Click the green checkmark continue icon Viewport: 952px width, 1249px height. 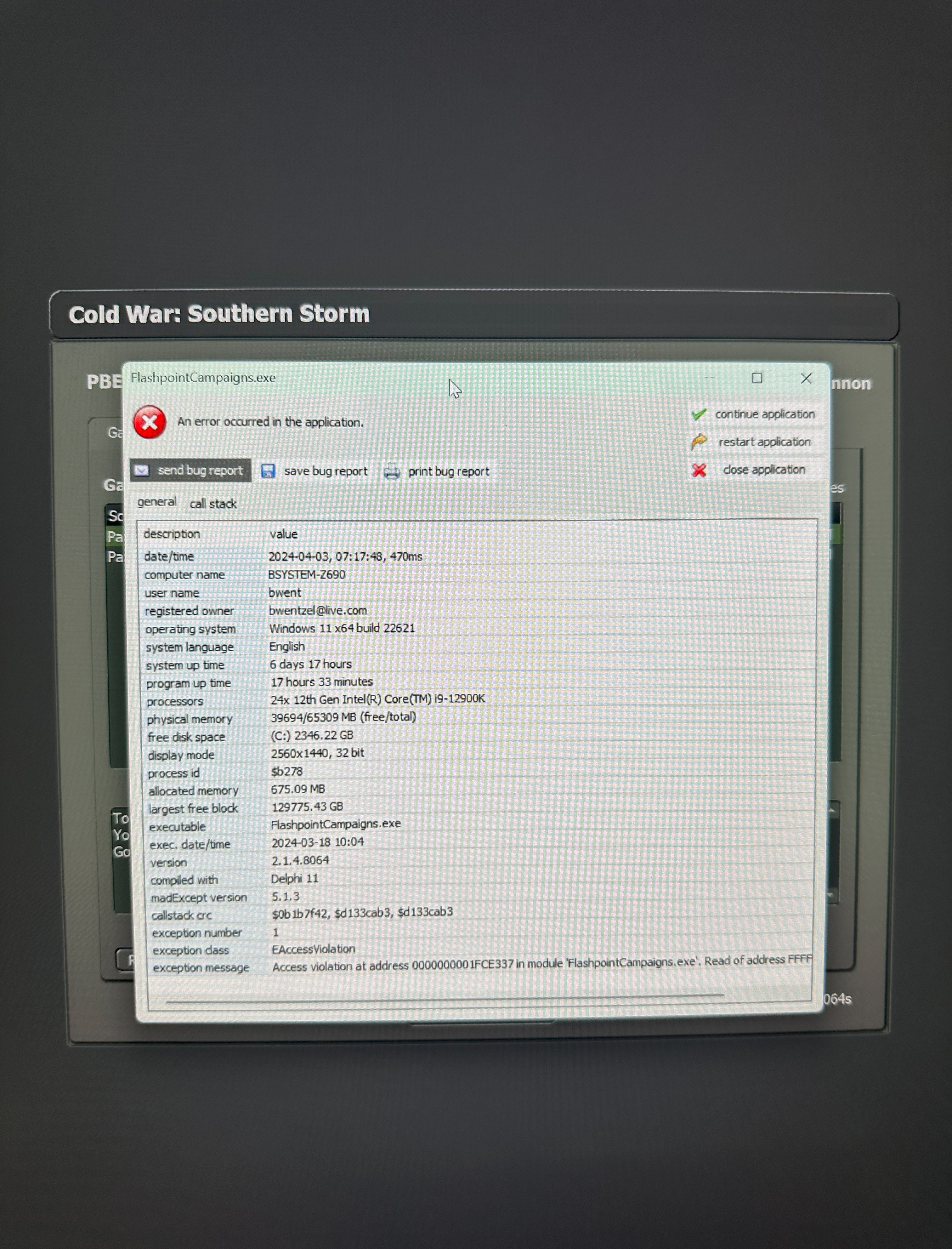(x=699, y=414)
